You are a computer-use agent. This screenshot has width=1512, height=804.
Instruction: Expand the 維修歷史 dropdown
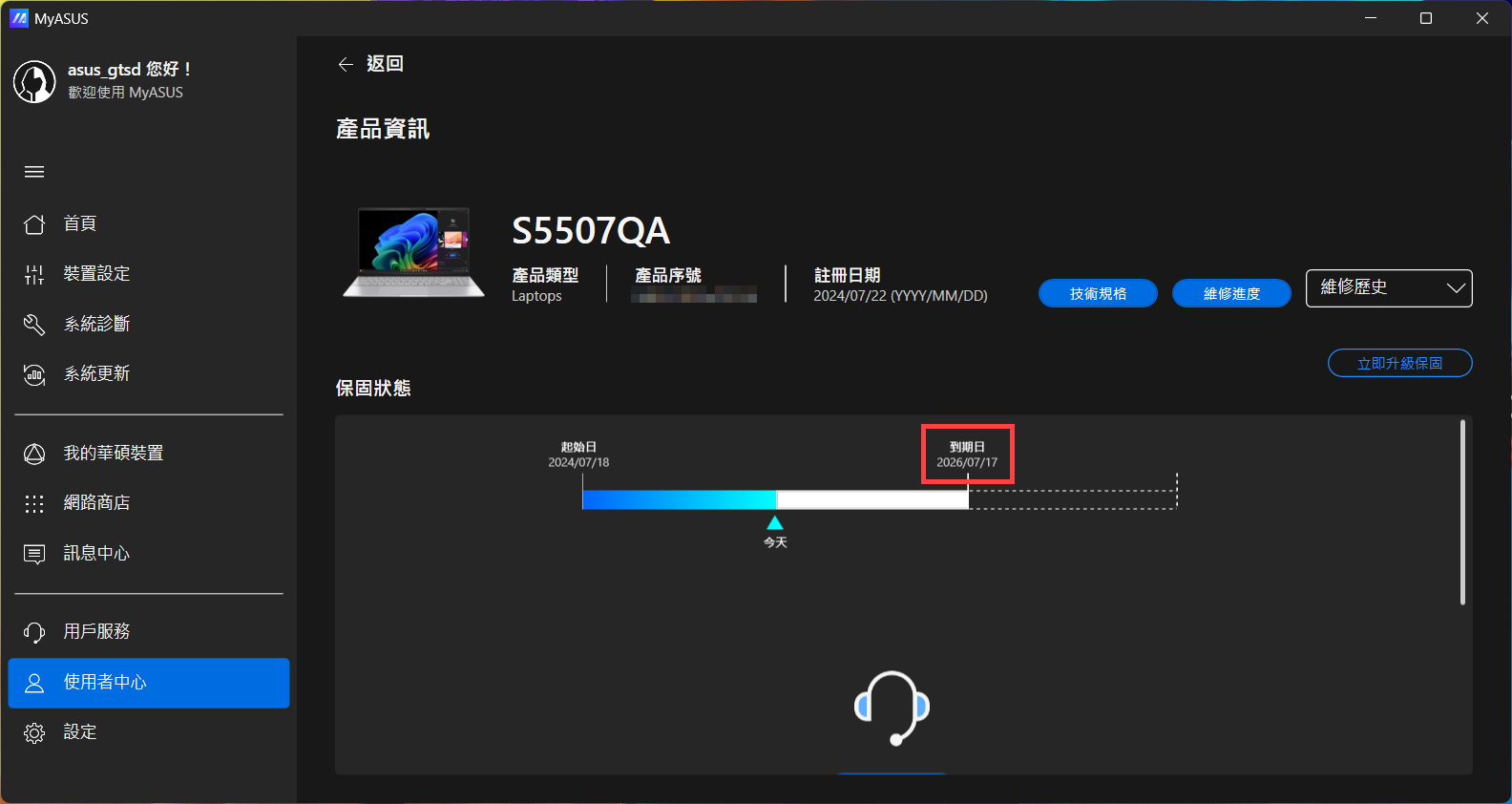pyautogui.click(x=1388, y=288)
